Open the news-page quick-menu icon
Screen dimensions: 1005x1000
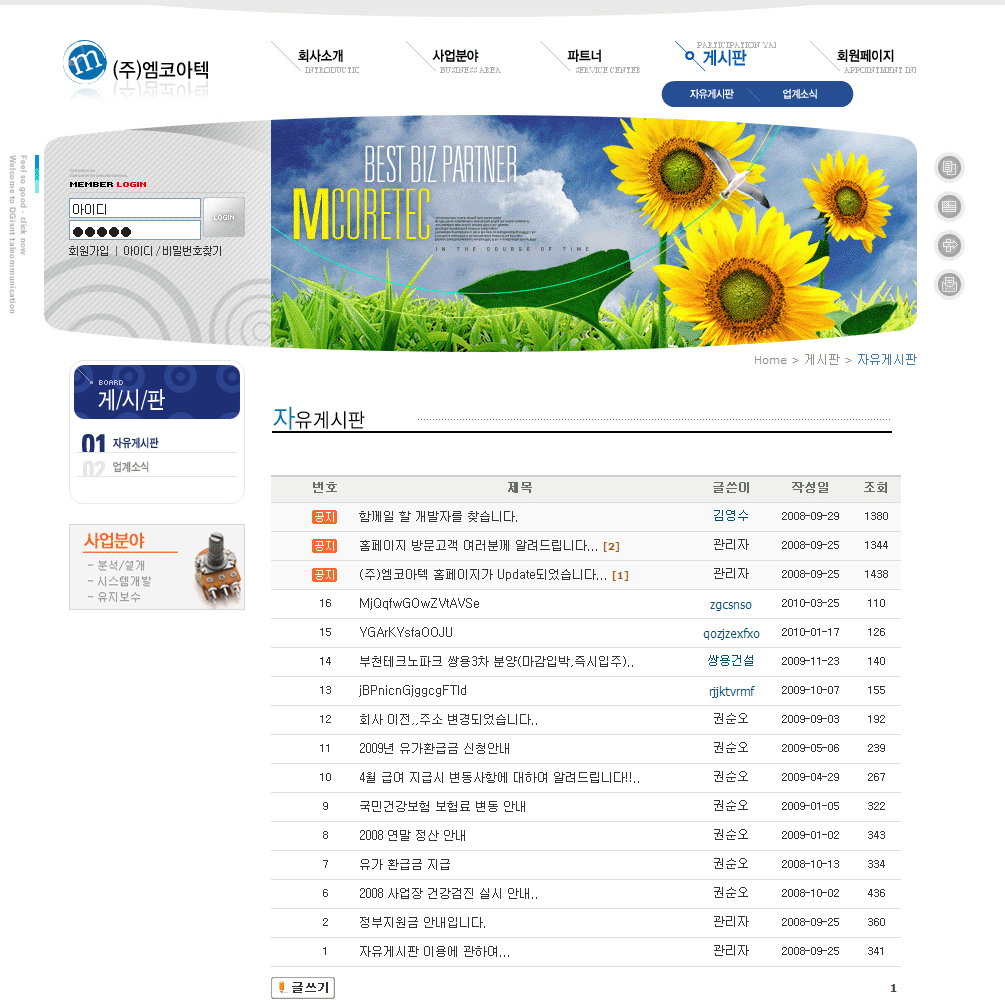click(949, 206)
